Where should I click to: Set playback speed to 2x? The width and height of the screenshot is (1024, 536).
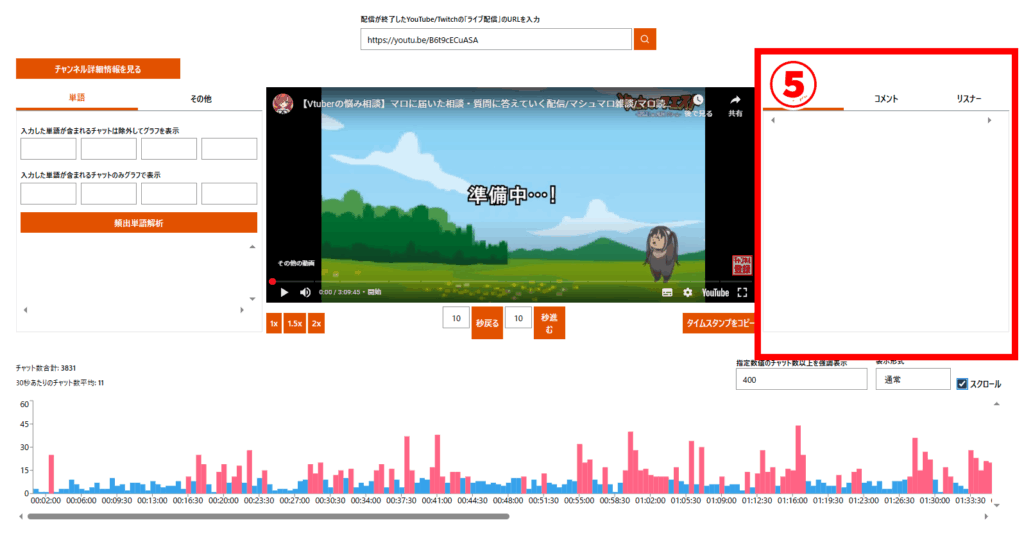pyautogui.click(x=316, y=324)
